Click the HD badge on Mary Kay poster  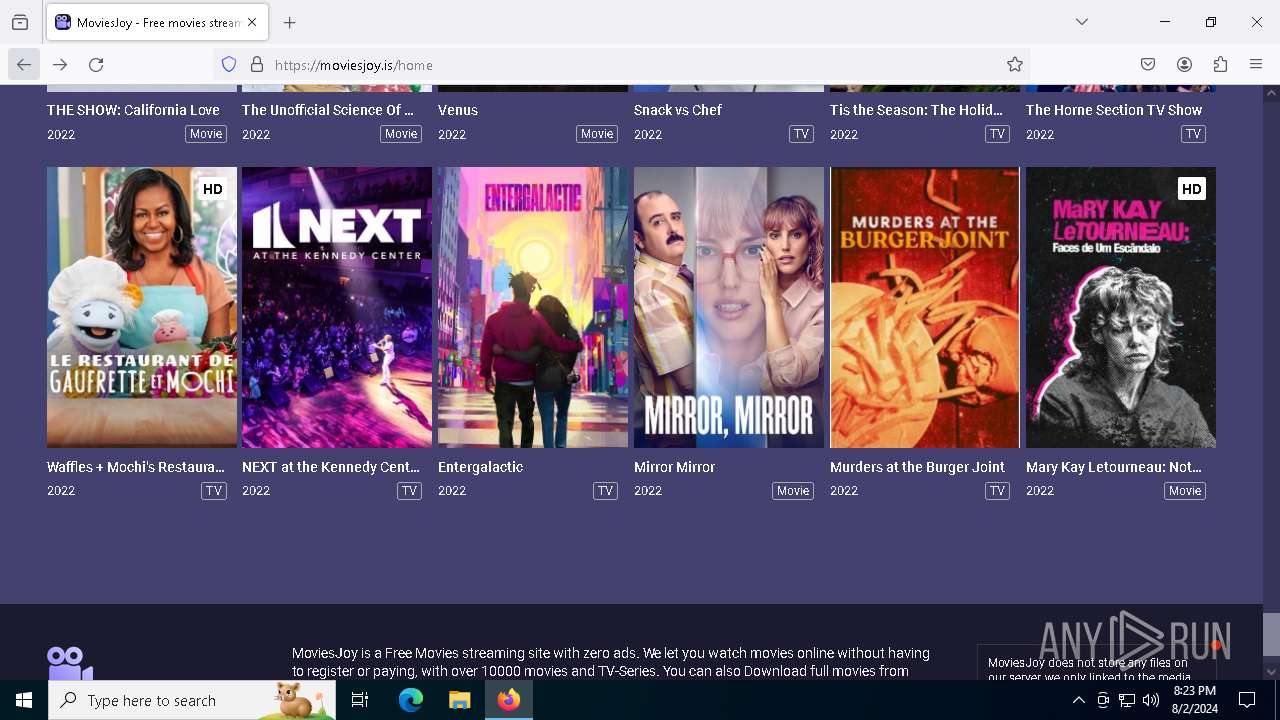point(1191,189)
